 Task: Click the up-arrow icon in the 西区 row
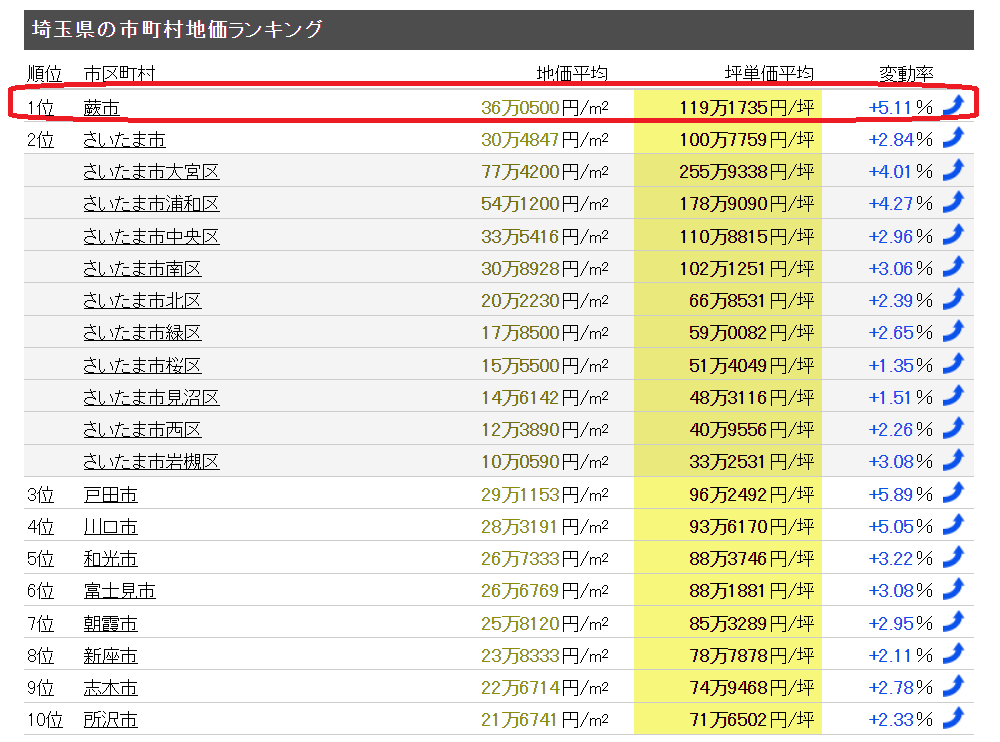953,427
